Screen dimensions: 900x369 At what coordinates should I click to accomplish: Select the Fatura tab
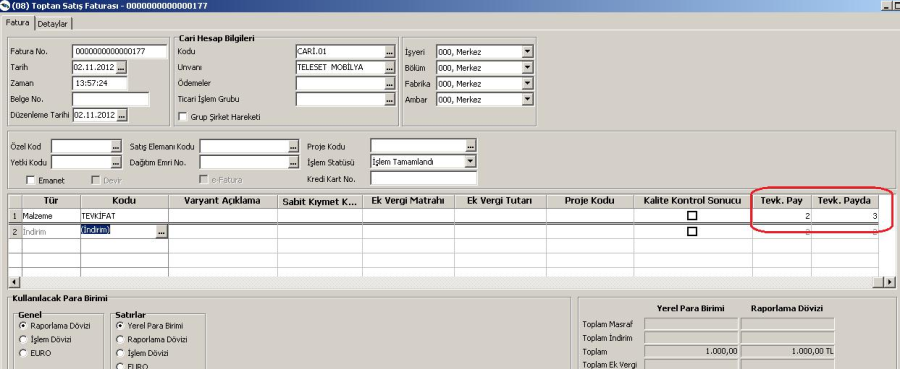click(x=18, y=23)
